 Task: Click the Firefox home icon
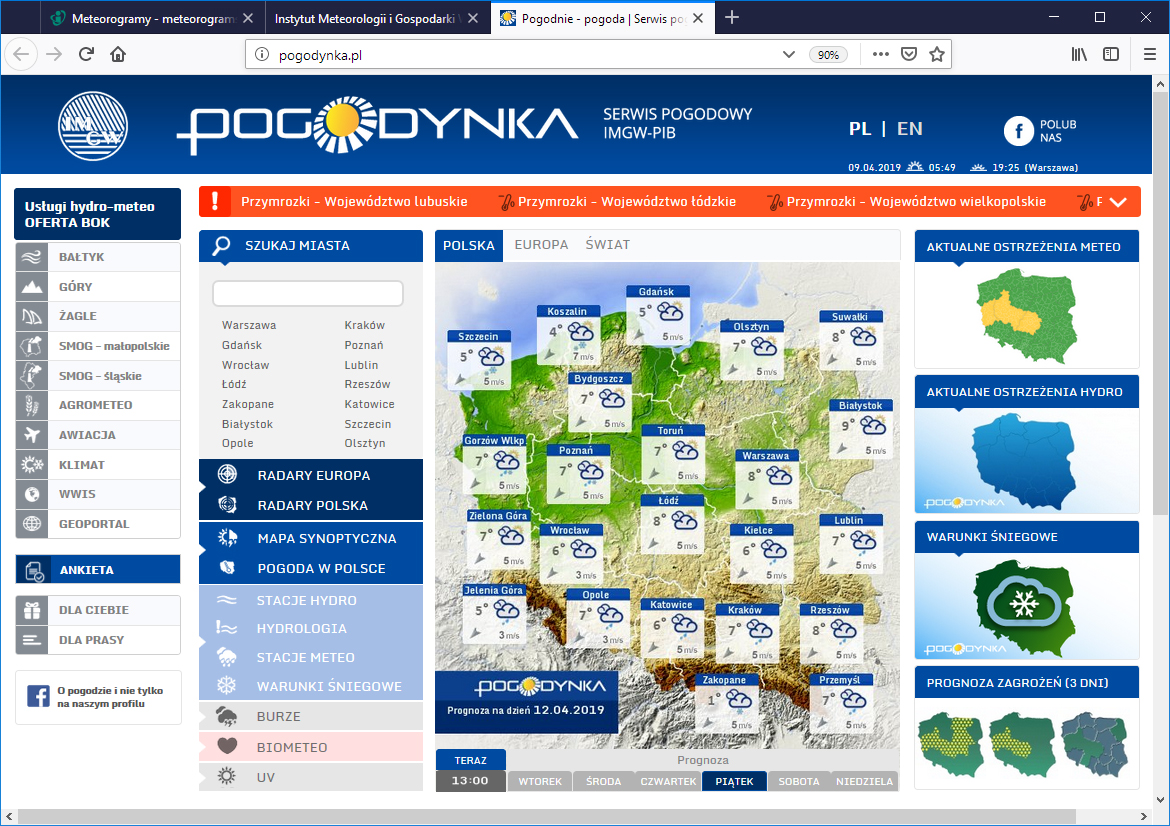click(118, 55)
